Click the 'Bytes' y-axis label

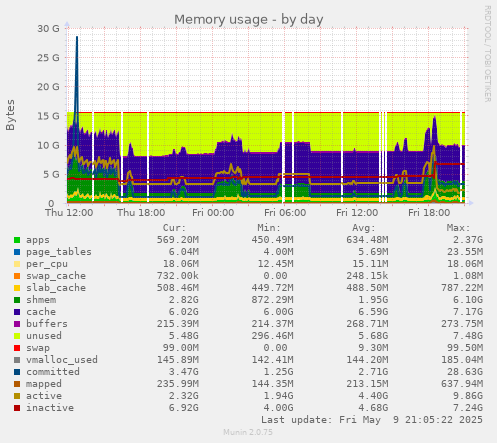[10, 115]
